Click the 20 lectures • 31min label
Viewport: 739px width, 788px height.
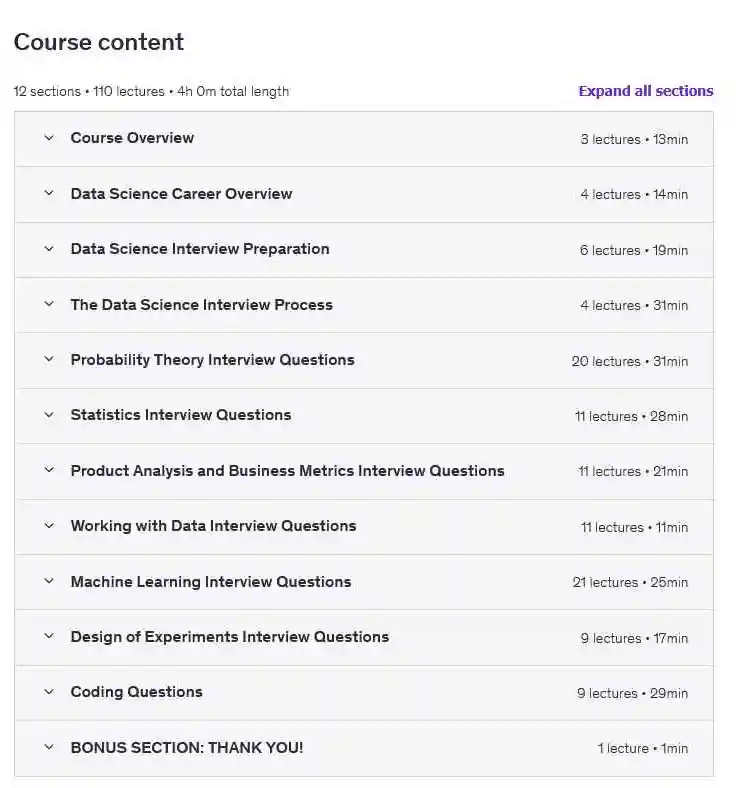click(629, 361)
